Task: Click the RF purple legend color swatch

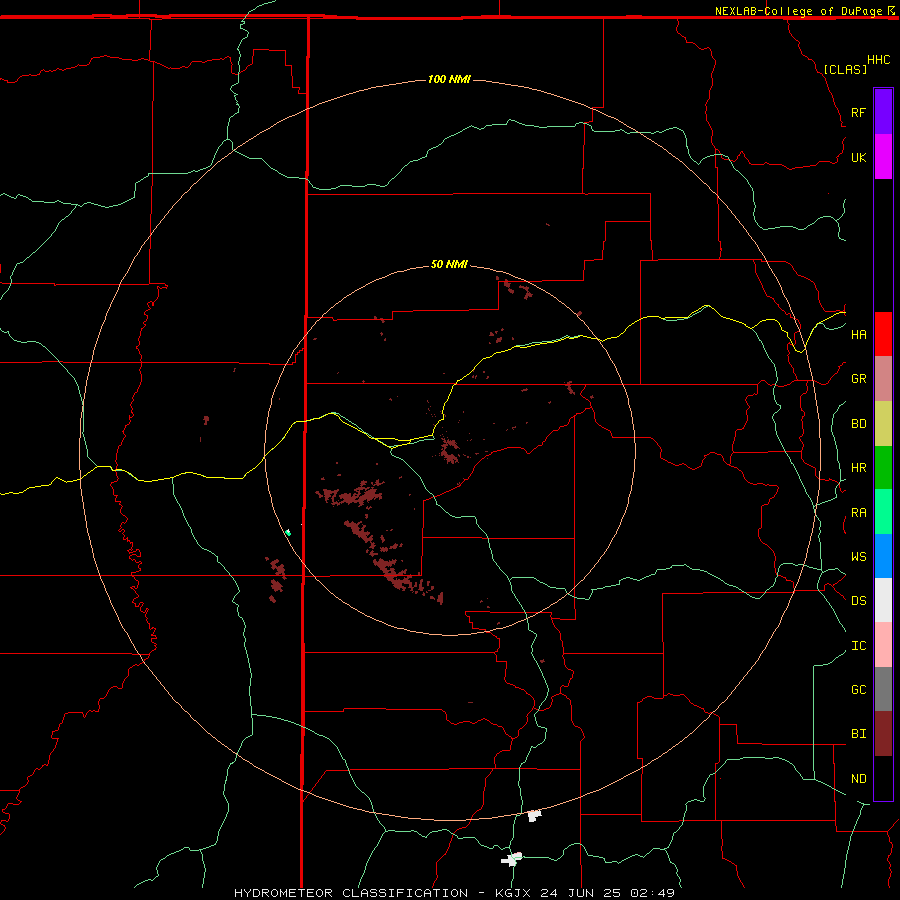Action: tap(883, 112)
